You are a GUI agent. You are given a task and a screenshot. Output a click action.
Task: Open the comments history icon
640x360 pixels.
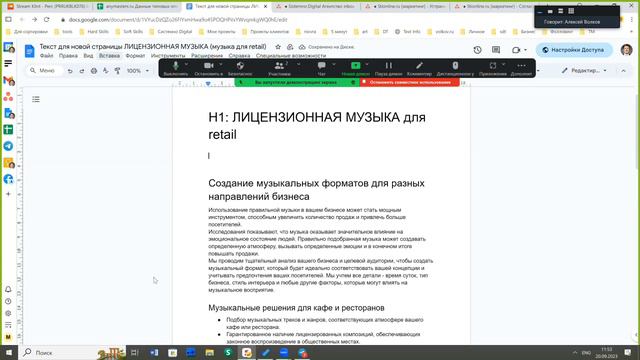[496, 50]
